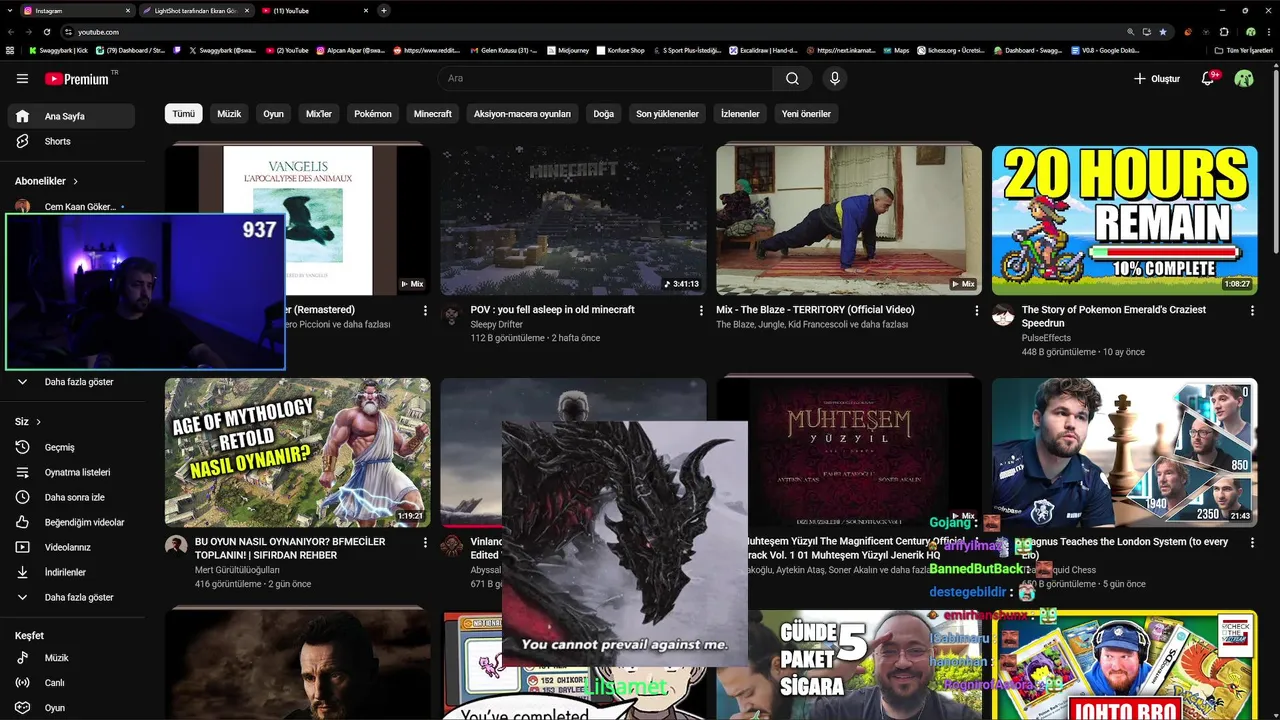The image size is (1280, 720).
Task: Click the search magnifier button
Action: pyautogui.click(x=792, y=79)
